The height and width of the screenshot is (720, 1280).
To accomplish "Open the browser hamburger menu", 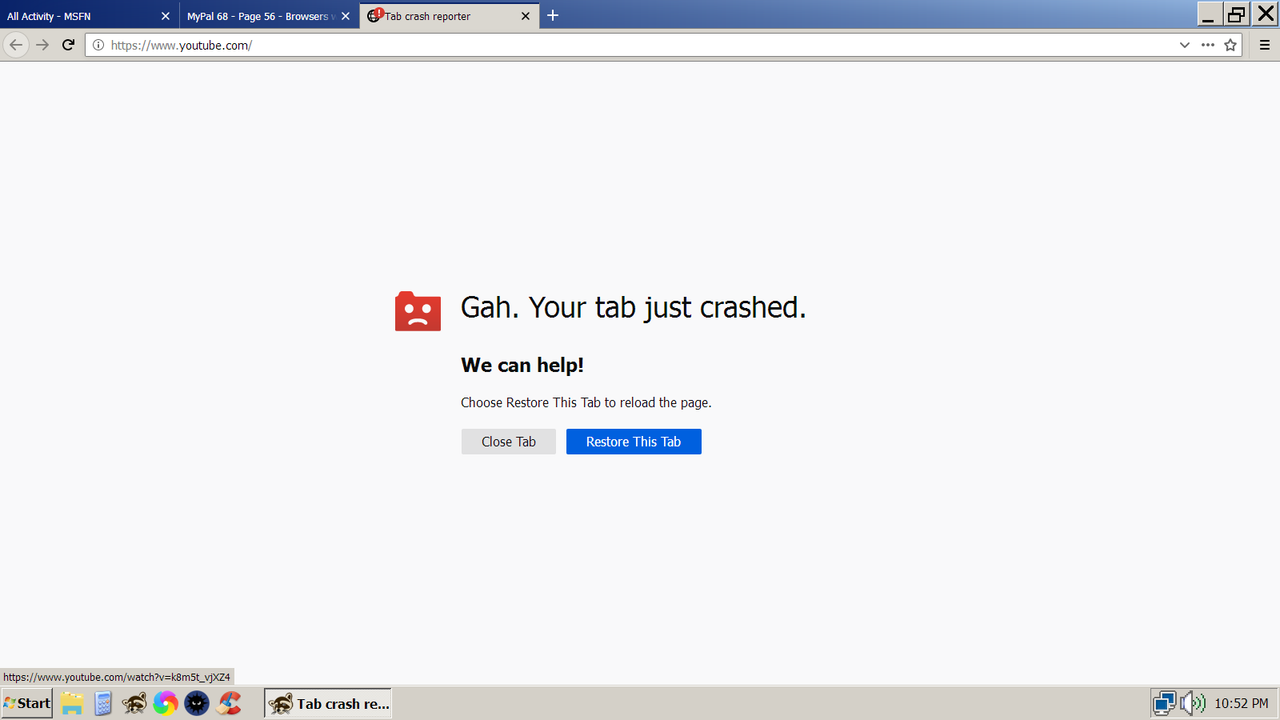I will click(1265, 45).
